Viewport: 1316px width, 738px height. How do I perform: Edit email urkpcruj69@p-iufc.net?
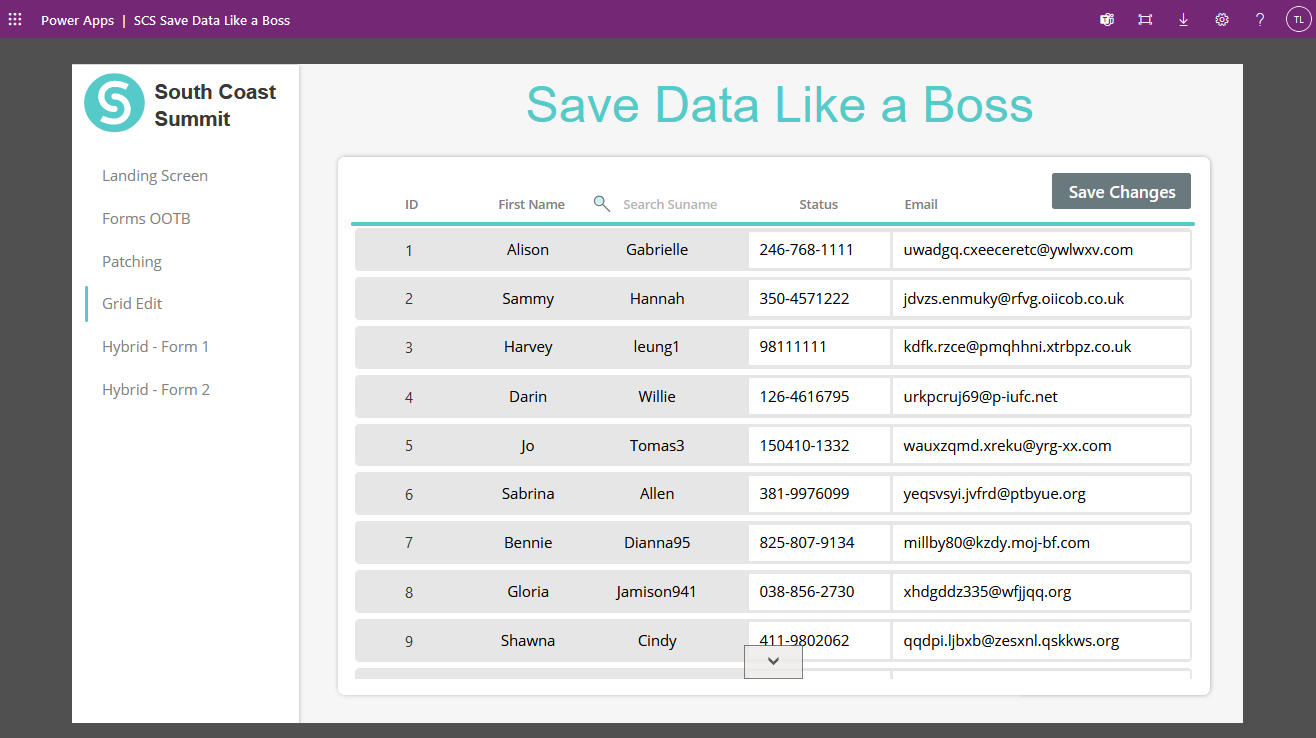coord(1041,396)
